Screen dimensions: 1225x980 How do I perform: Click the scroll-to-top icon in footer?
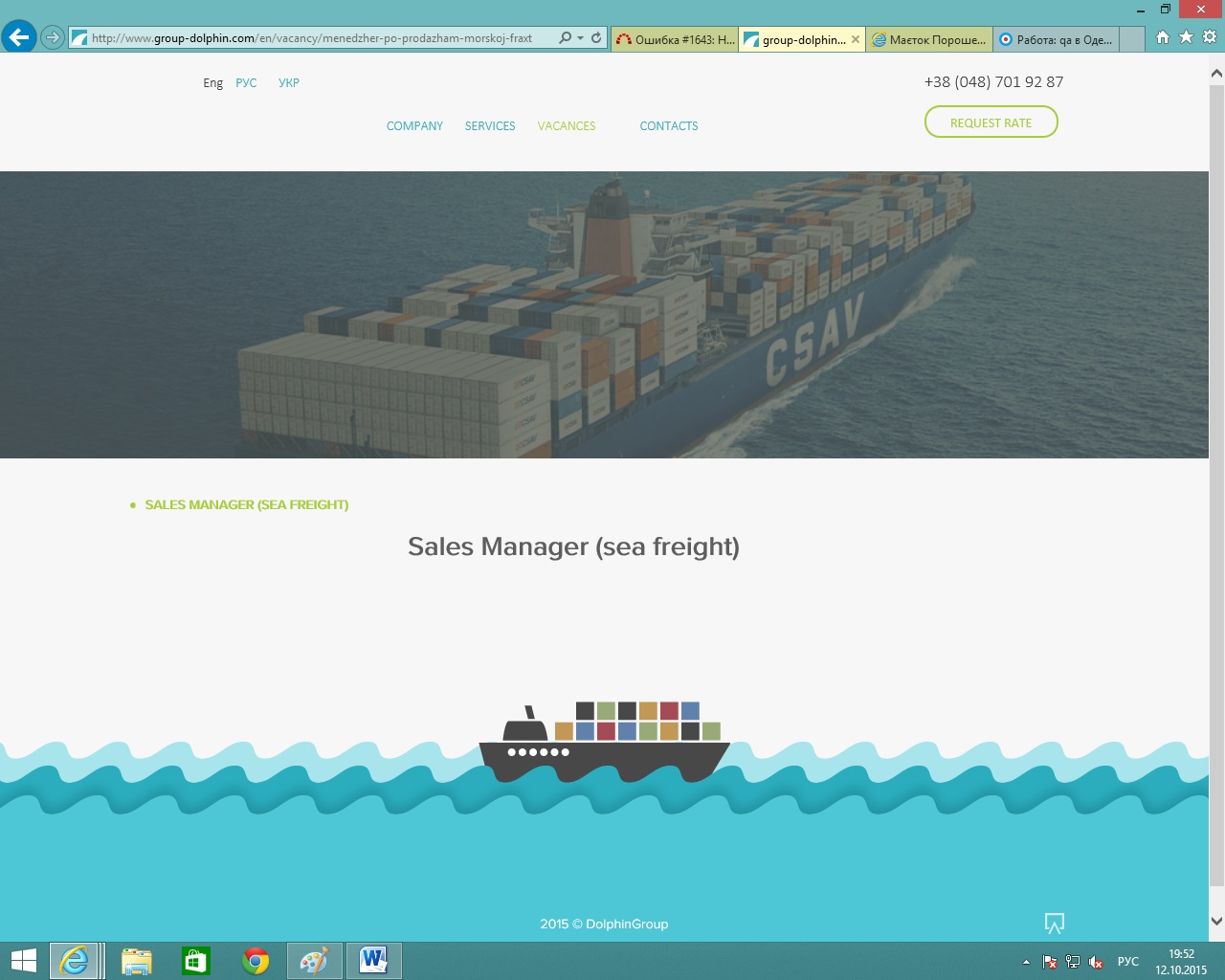click(x=1054, y=924)
